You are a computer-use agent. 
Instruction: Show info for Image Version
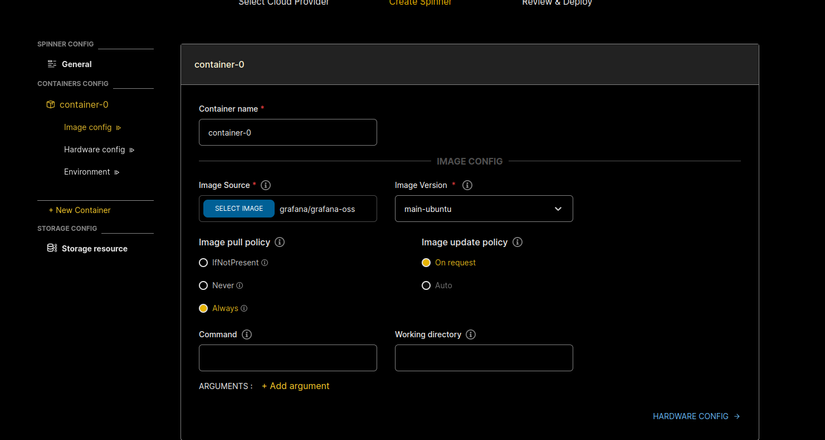[x=467, y=185]
